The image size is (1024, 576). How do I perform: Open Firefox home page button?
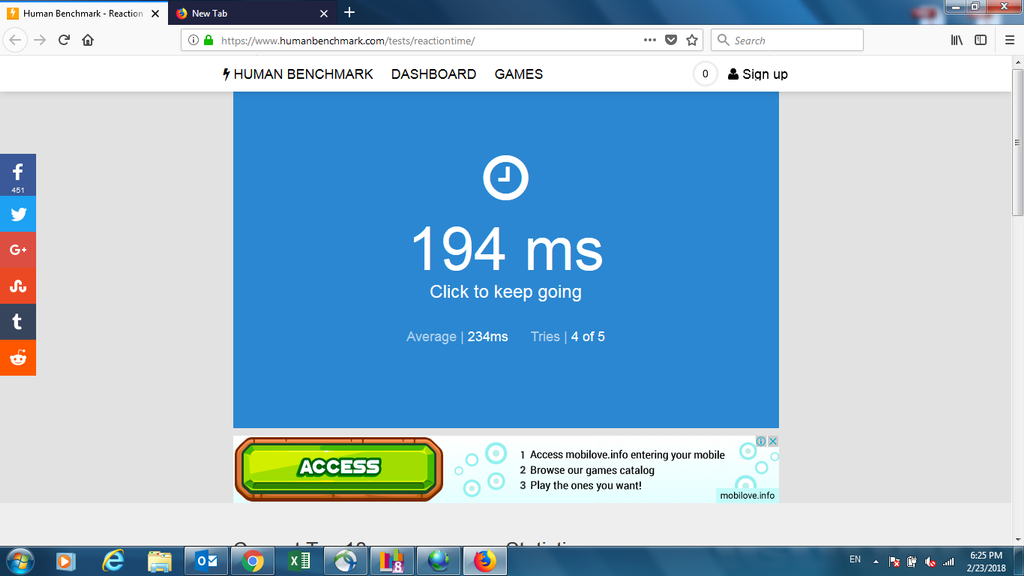[x=88, y=40]
